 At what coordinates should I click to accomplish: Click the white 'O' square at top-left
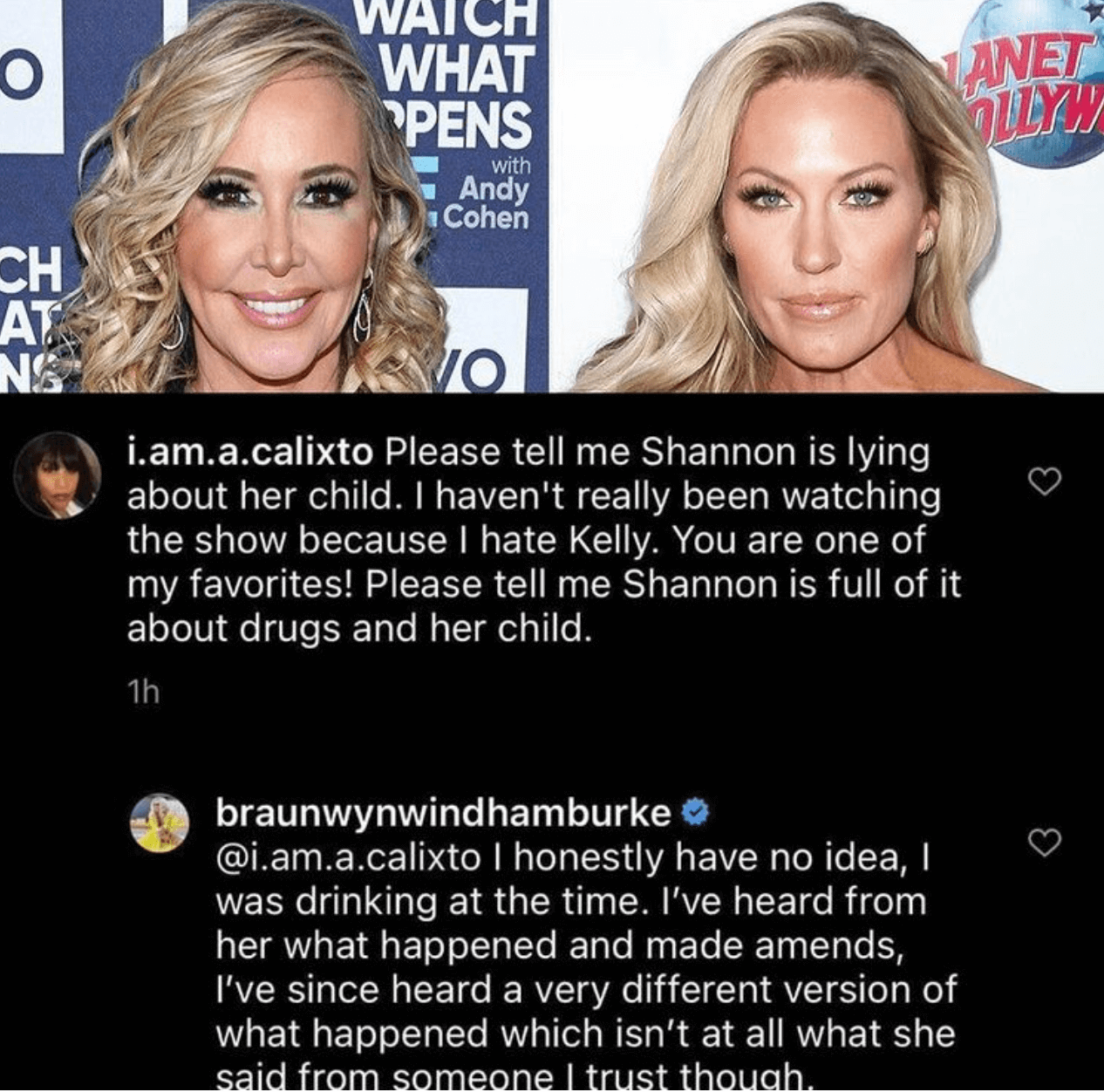23,77
